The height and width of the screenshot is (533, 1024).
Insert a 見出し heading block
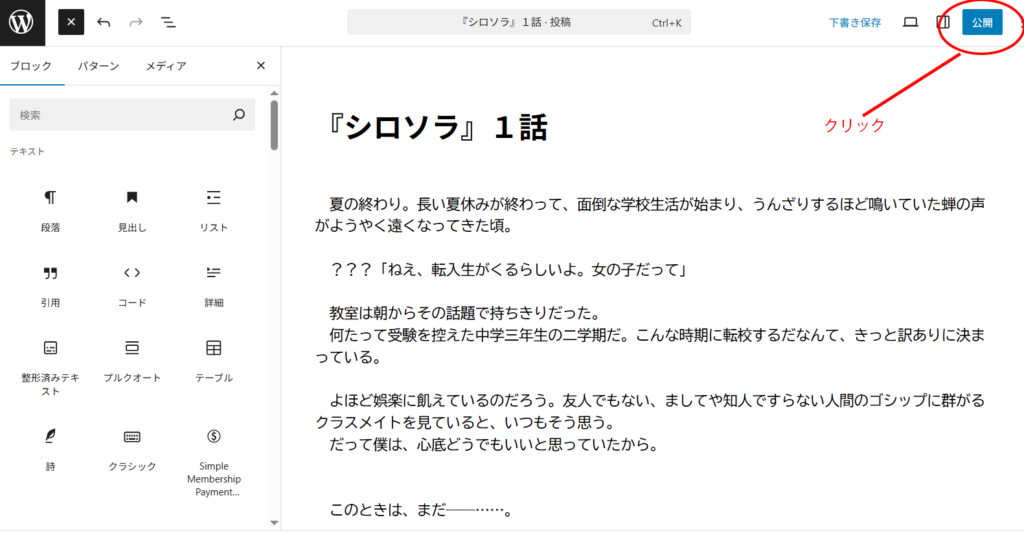[x=132, y=211]
